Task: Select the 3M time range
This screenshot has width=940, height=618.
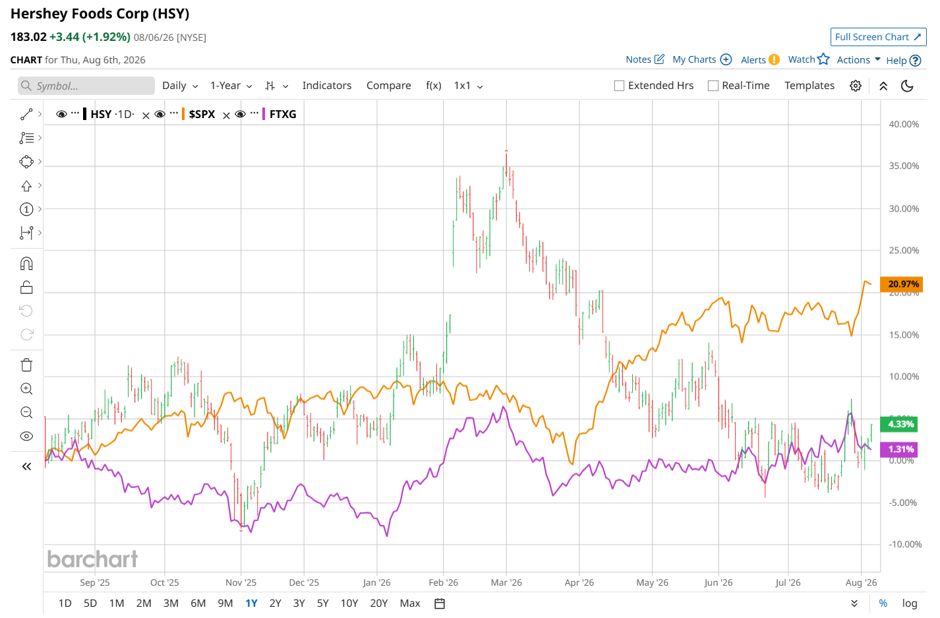Action: point(171,604)
